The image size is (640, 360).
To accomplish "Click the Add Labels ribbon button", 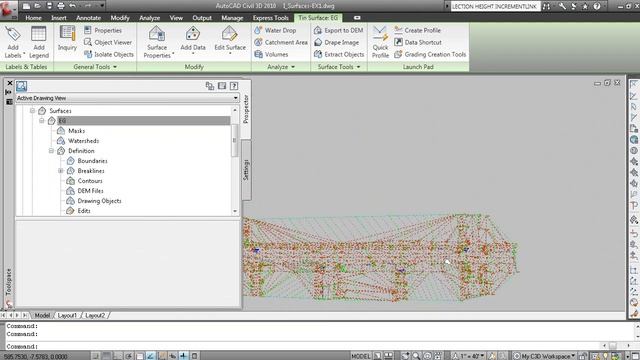I will click(13, 42).
